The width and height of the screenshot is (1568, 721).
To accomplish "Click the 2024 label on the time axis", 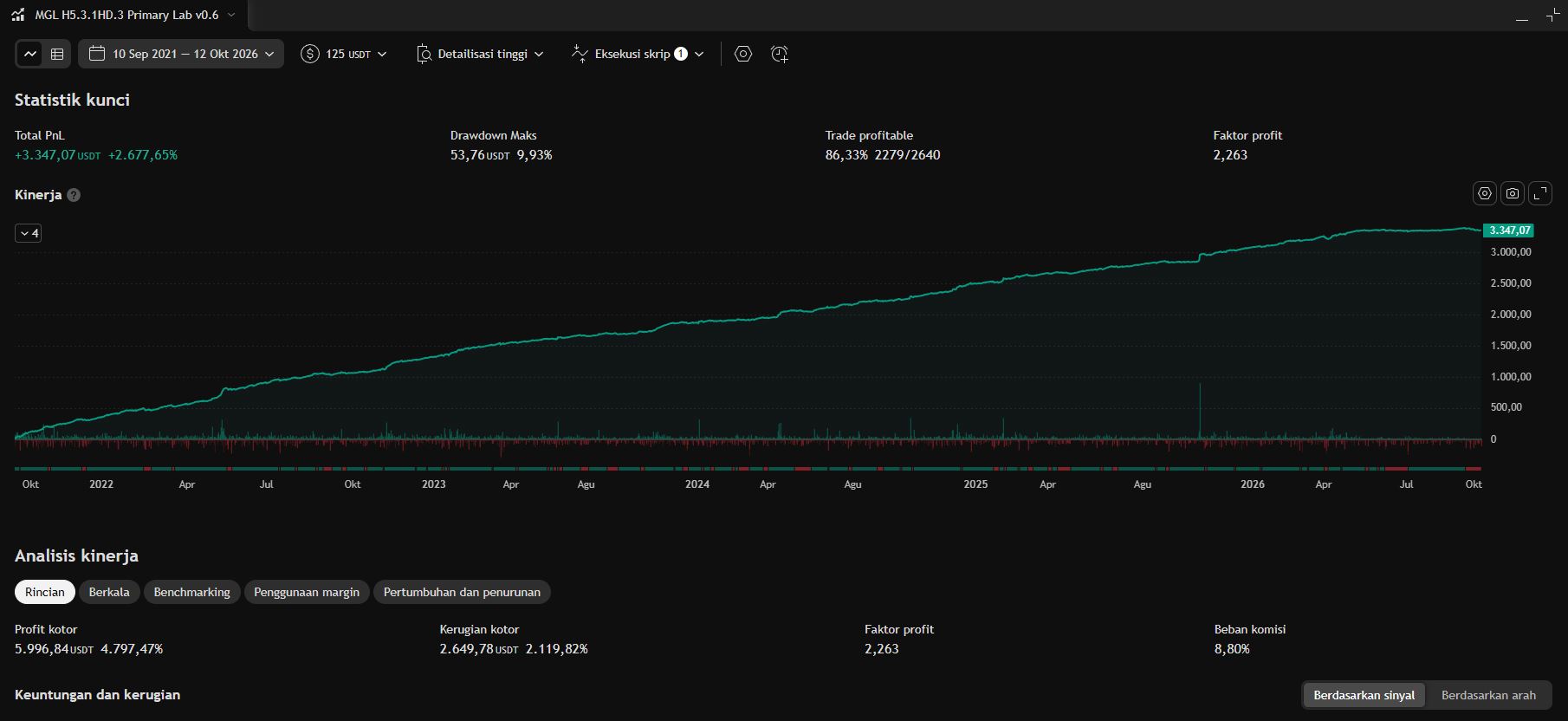I will (x=697, y=484).
